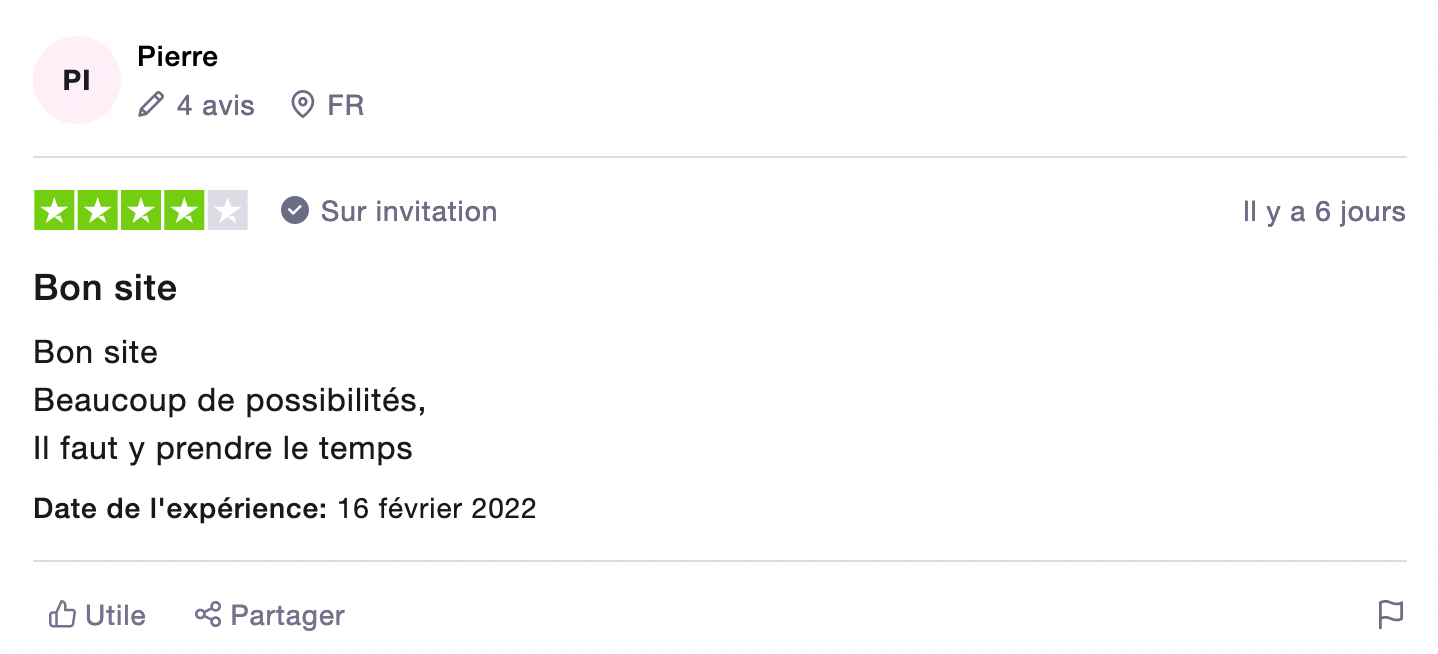Click the FR country label
The image size is (1438, 654).
coord(346,105)
